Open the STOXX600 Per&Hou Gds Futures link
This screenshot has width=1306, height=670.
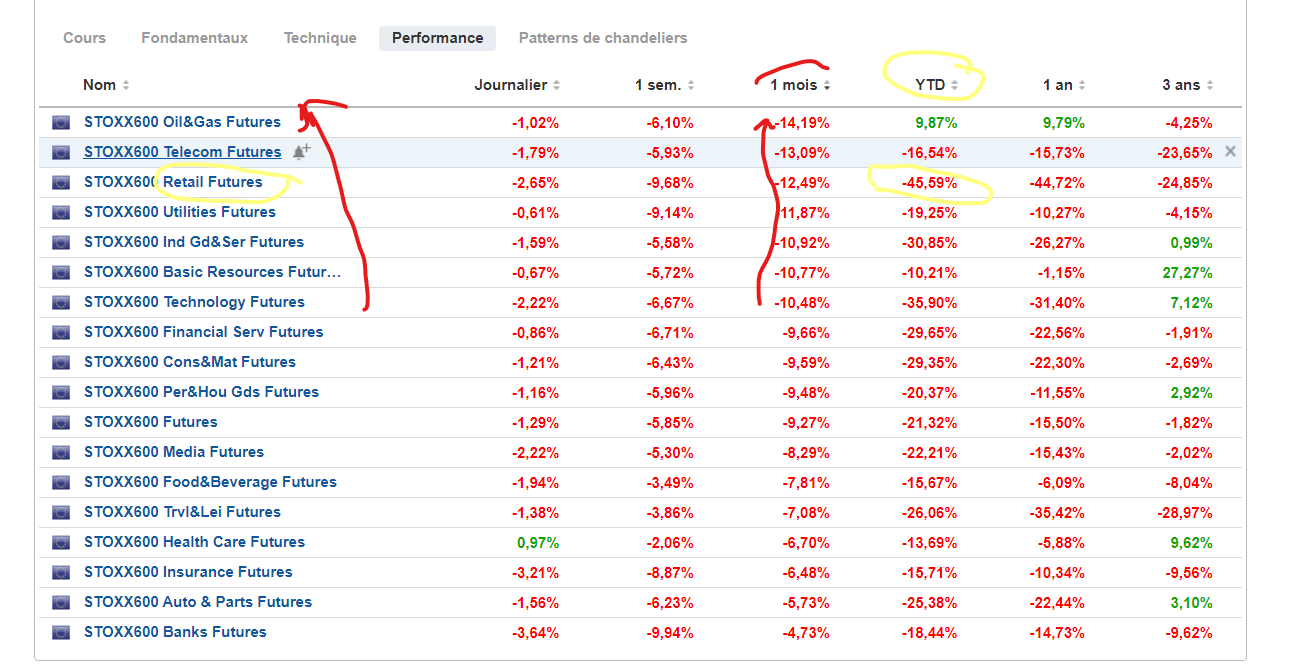click(201, 392)
